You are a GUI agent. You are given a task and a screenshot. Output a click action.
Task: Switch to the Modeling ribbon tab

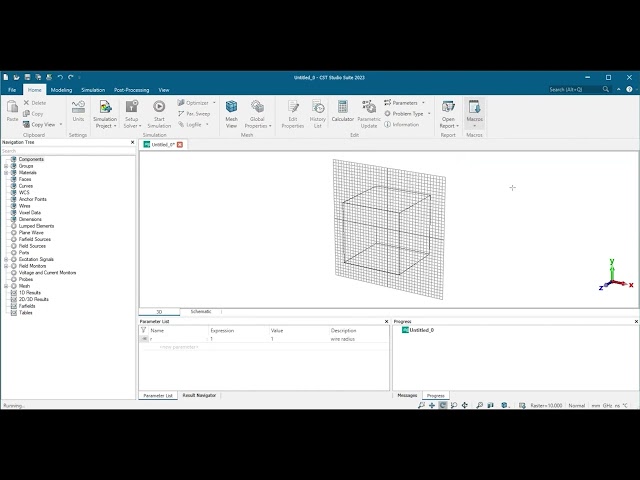coord(61,90)
